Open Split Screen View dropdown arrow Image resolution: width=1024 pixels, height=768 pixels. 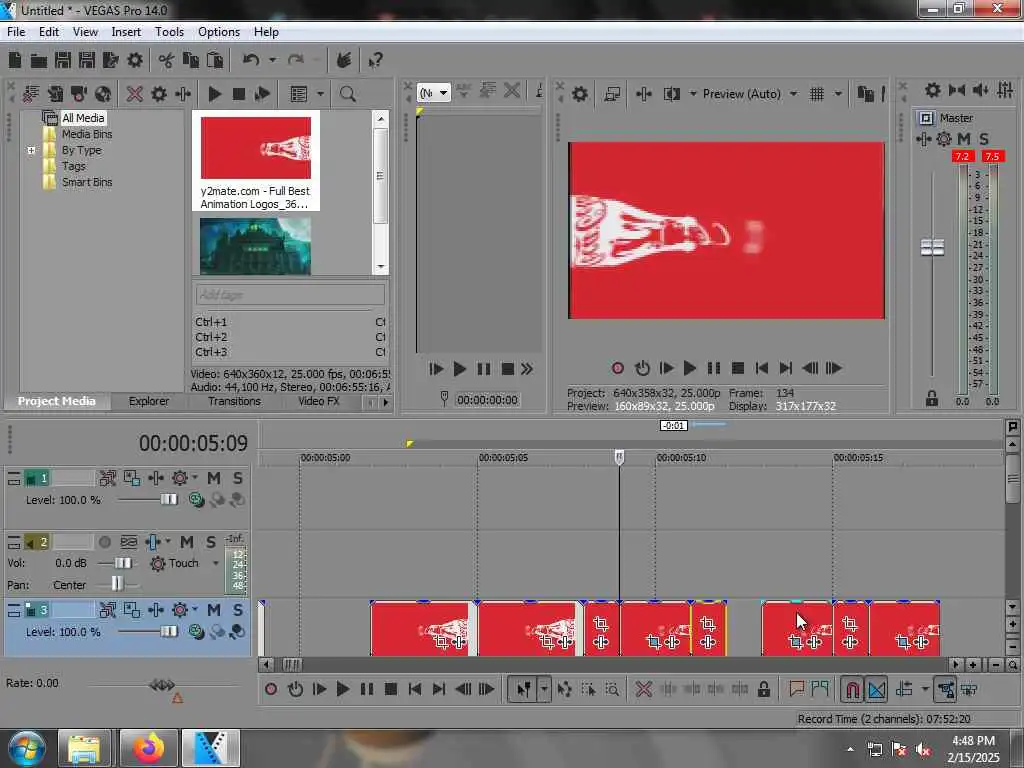[x=693, y=94]
